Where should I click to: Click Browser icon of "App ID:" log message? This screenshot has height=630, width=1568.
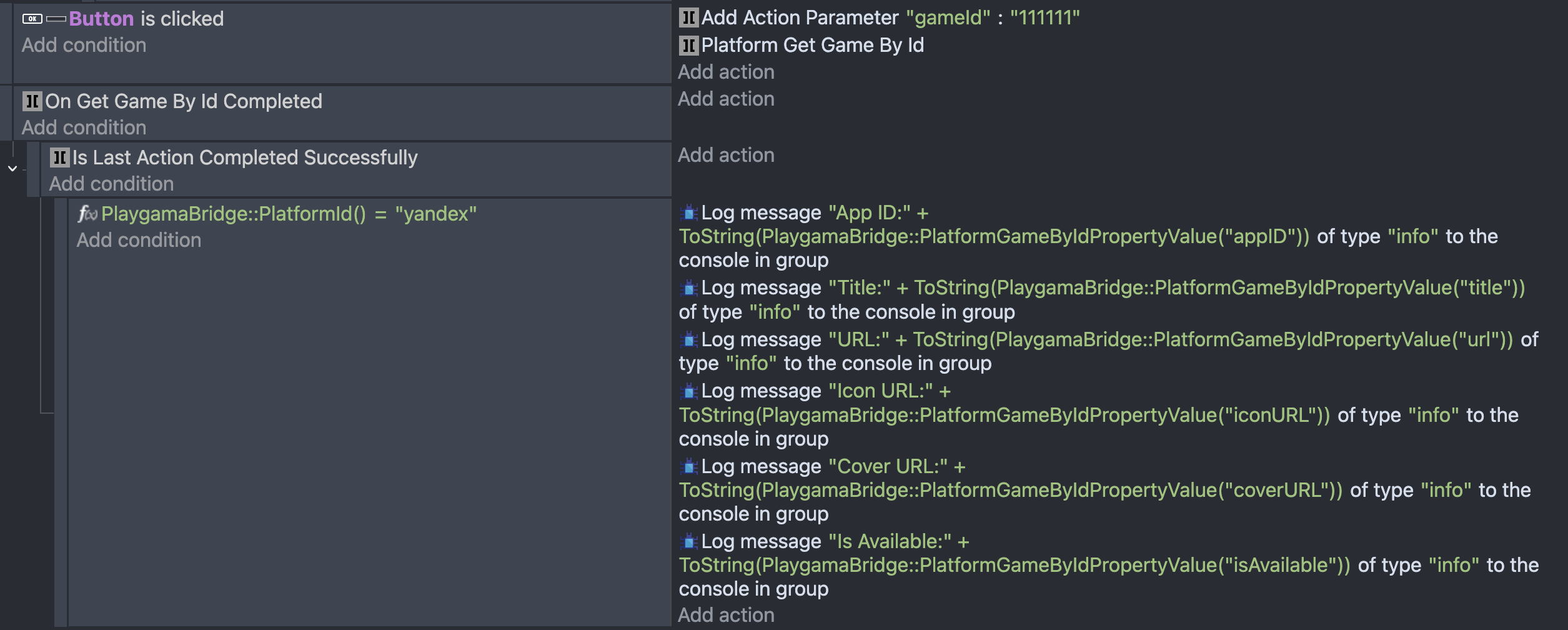(689, 213)
